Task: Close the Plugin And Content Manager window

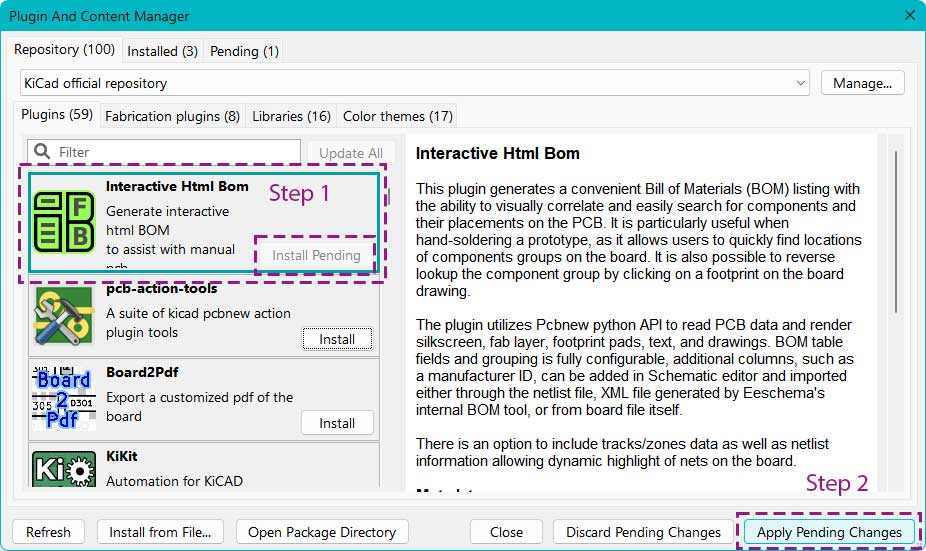Action: coord(910,15)
